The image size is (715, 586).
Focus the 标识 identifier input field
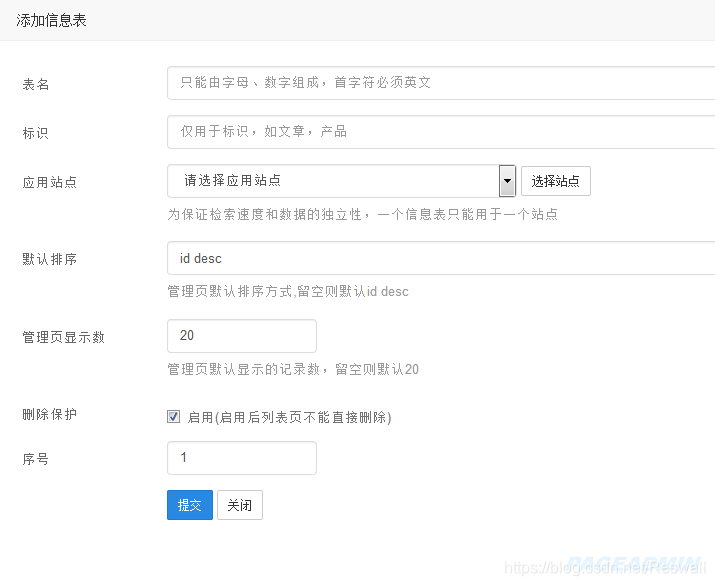tap(441, 132)
